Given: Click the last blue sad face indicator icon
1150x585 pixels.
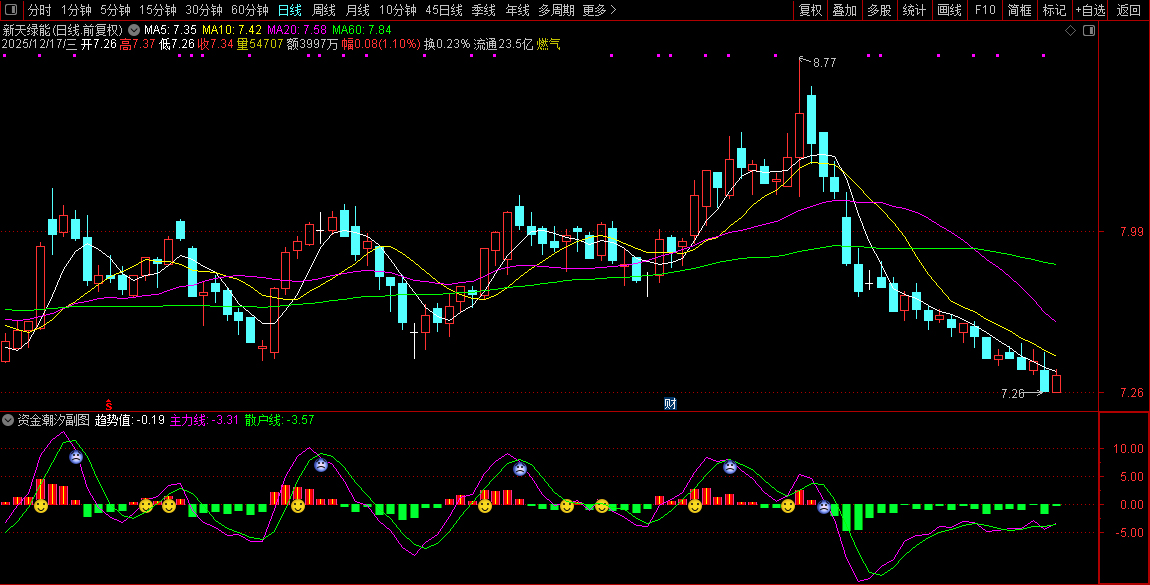Looking at the screenshot, I should tap(824, 507).
